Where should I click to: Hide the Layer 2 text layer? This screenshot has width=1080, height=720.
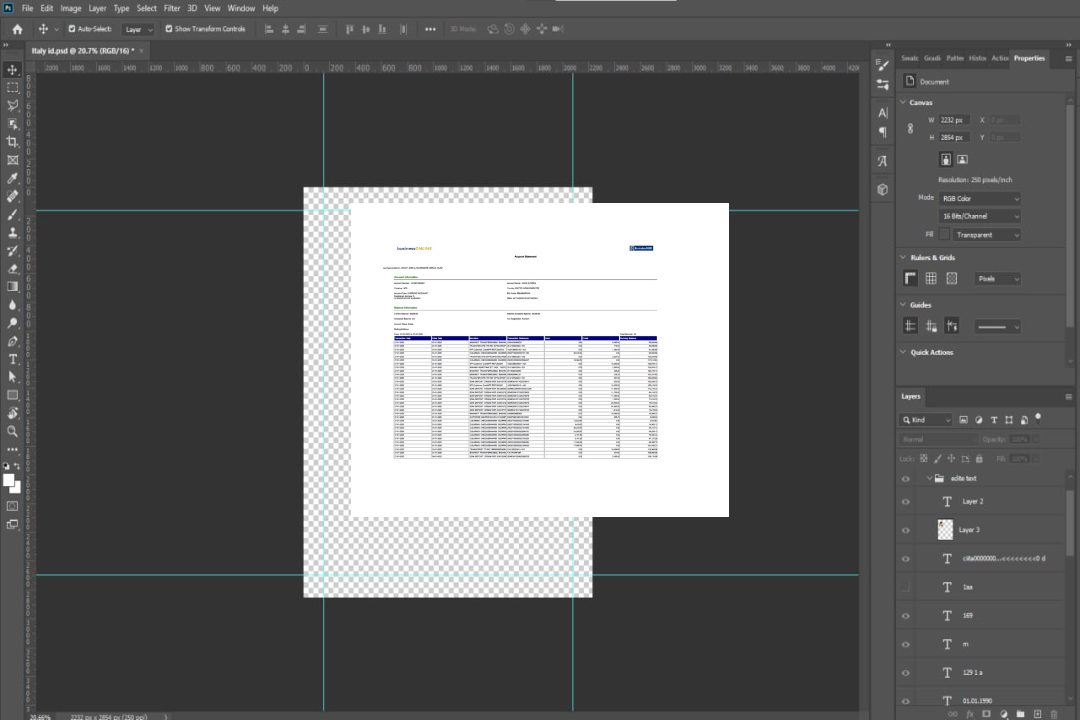pyautogui.click(x=906, y=502)
